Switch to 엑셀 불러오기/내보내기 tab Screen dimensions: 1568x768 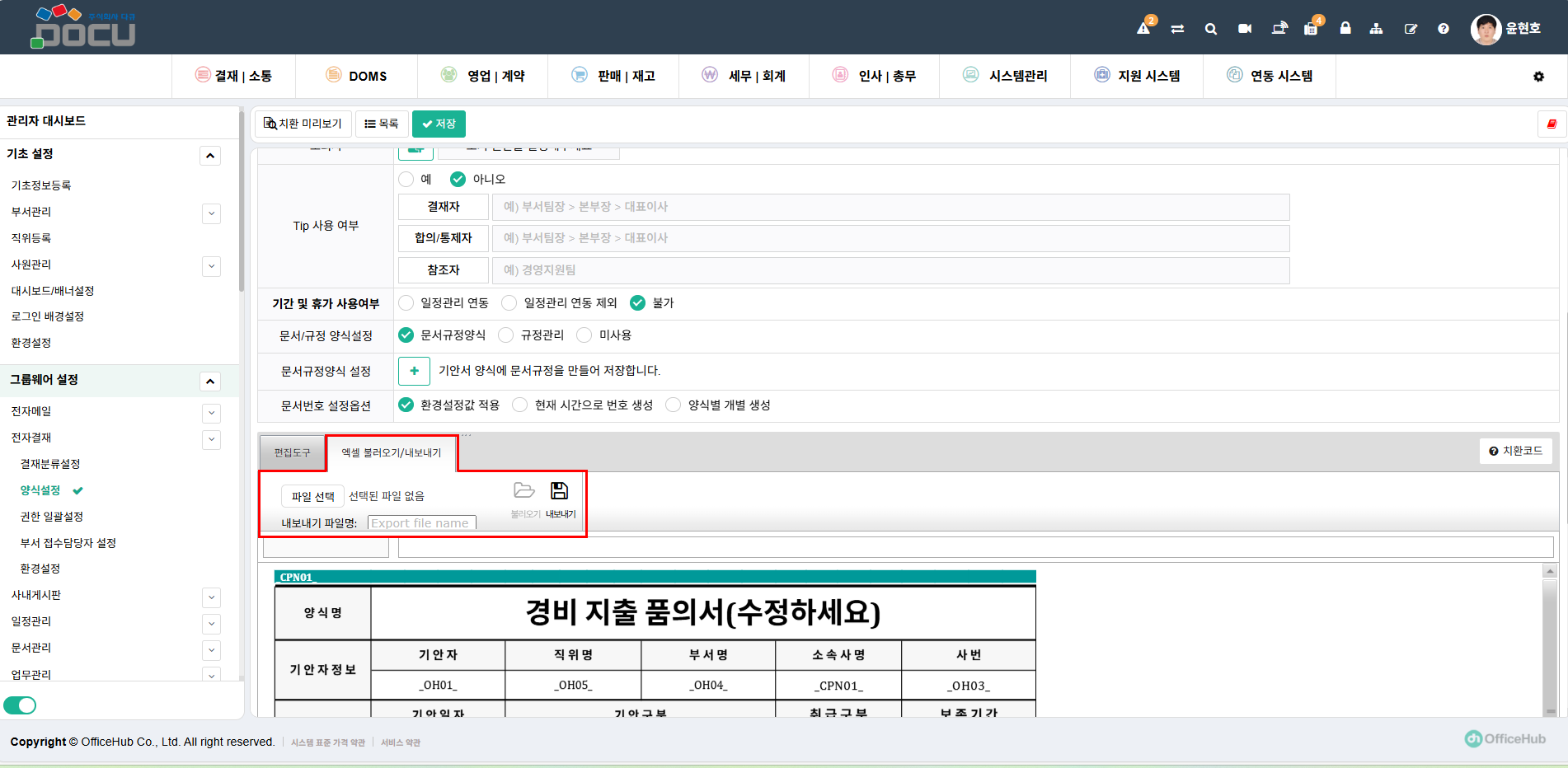coord(392,453)
